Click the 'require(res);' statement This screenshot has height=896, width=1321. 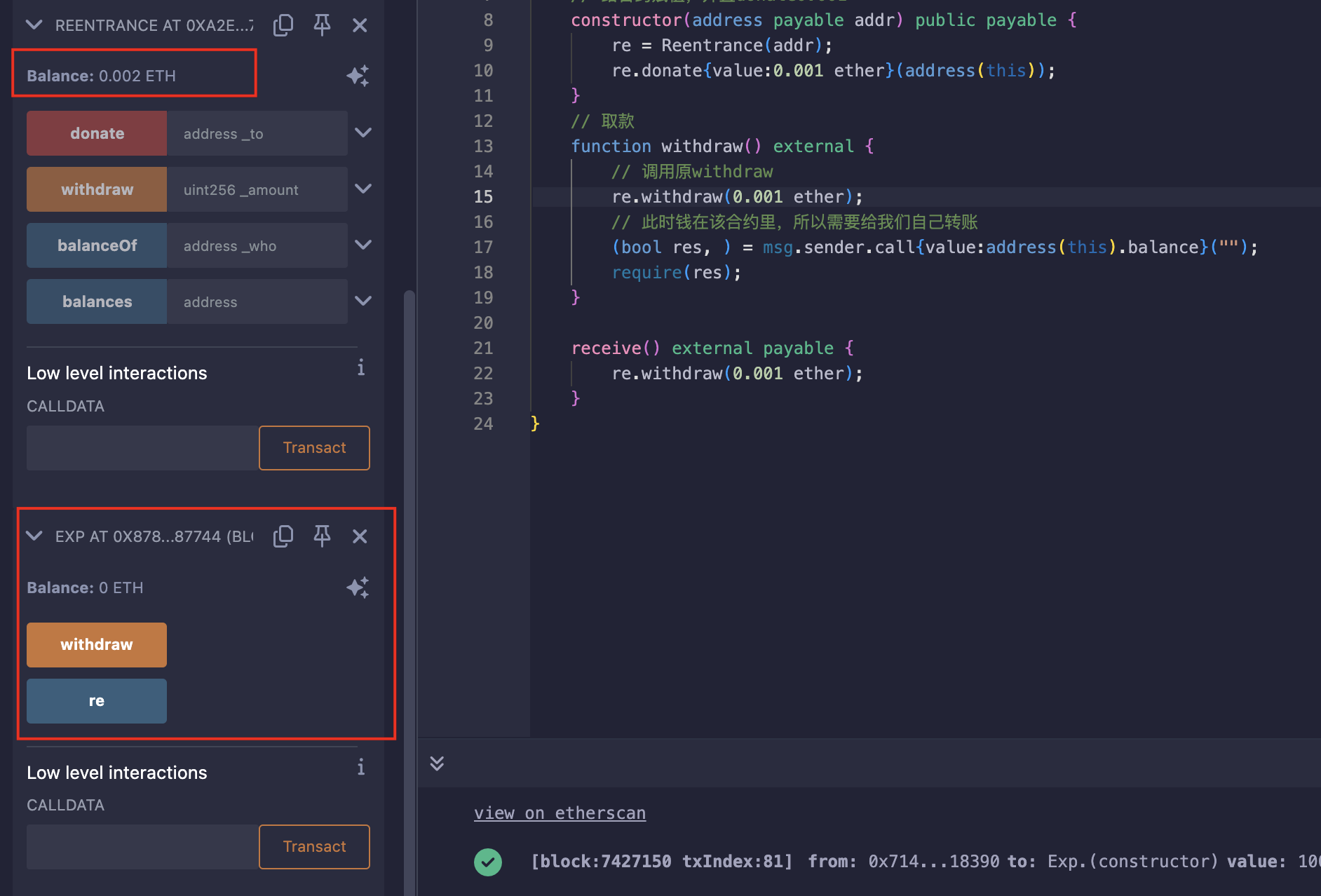(677, 273)
